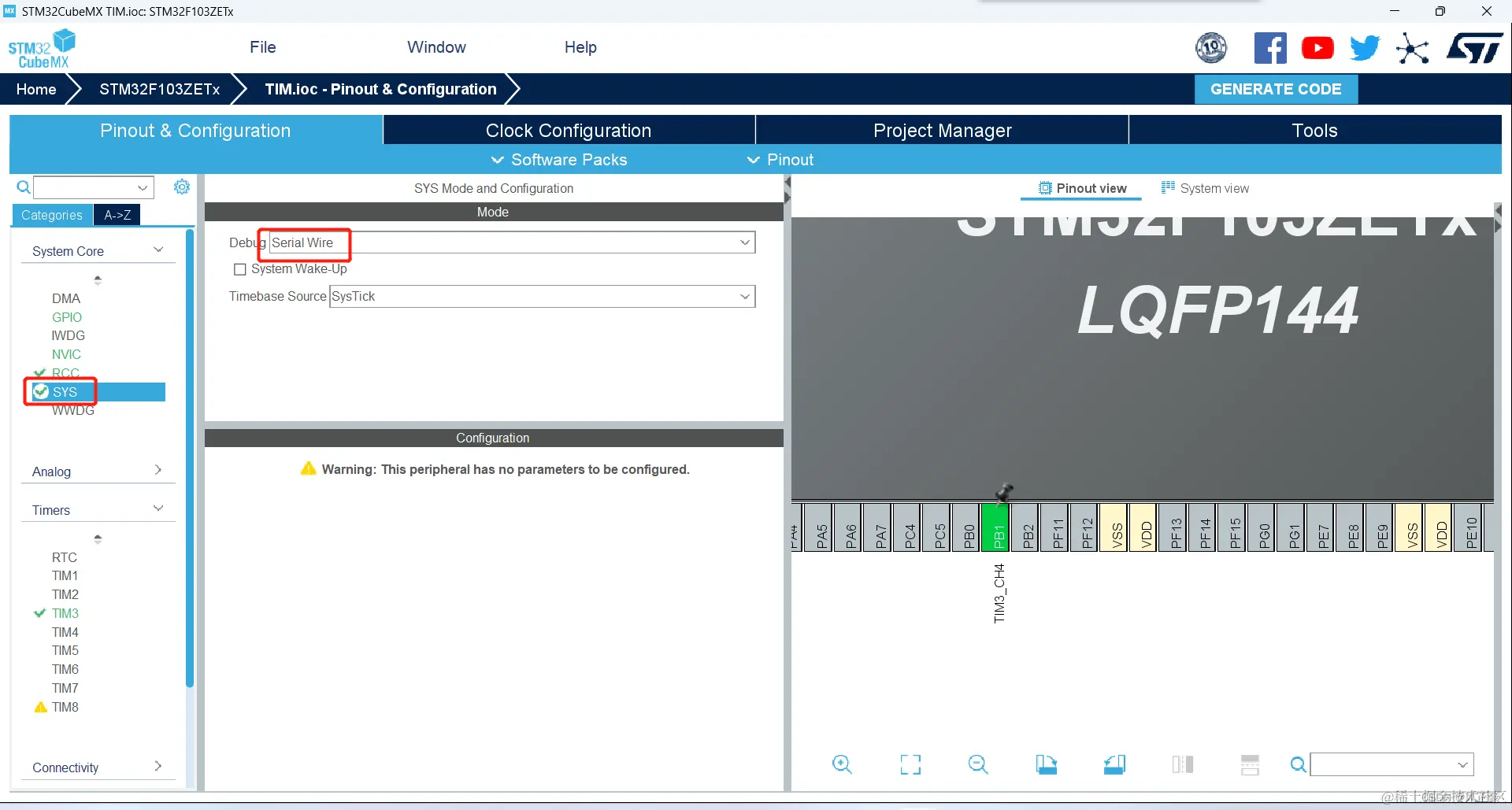Open the File menu

click(263, 47)
